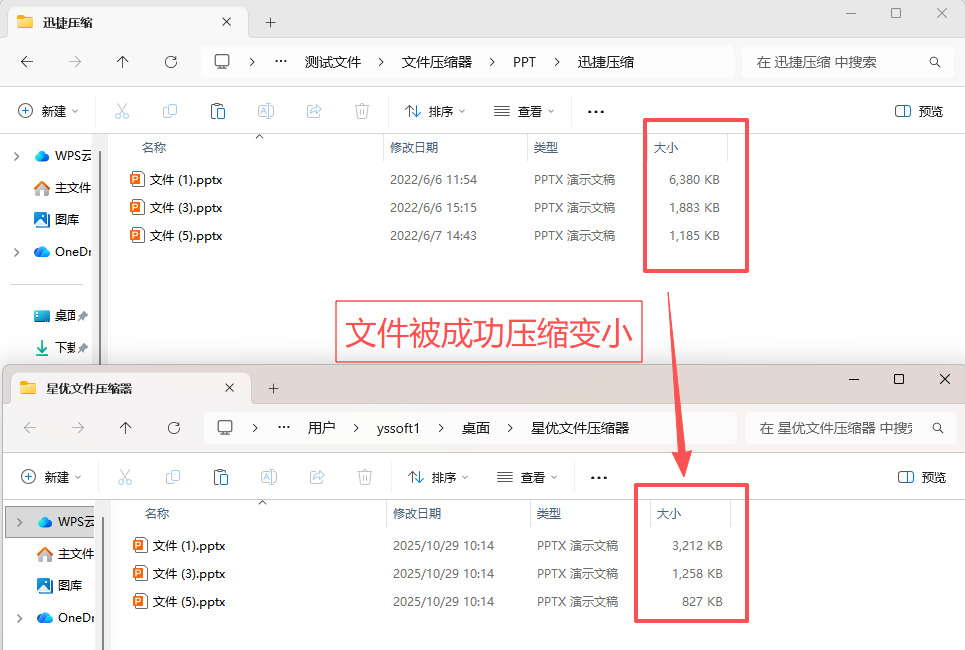Go up one level in 星优文件压缩器 window
This screenshot has width=965, height=650.
click(x=126, y=428)
